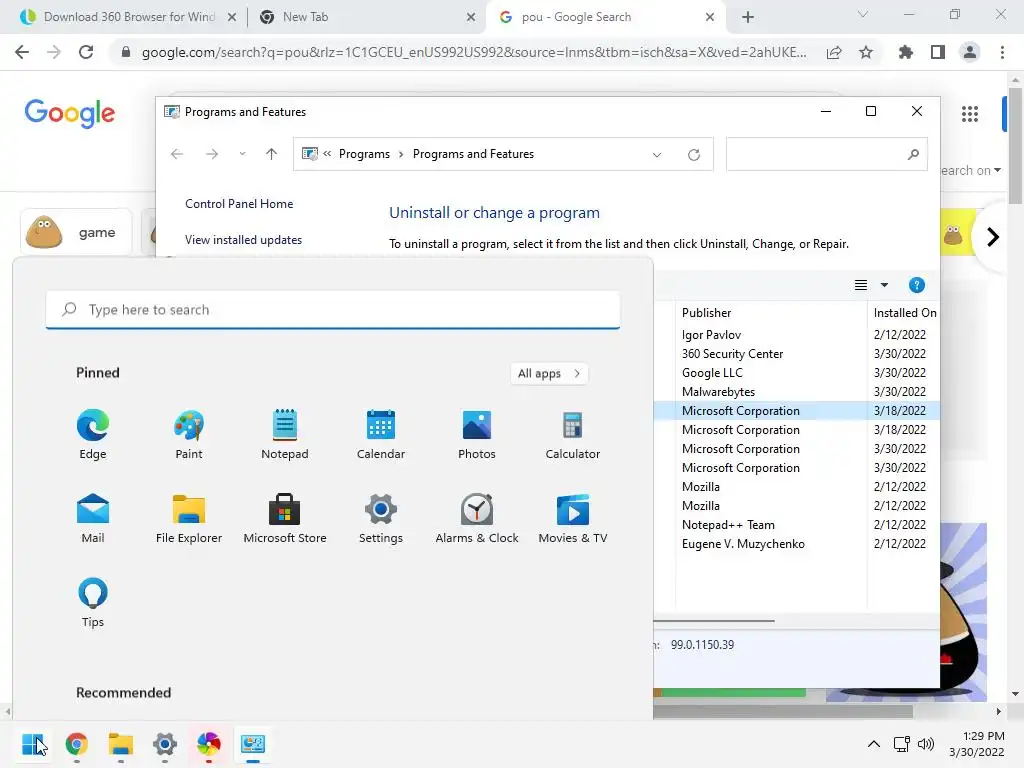Image resolution: width=1024 pixels, height=768 pixels.
Task: Switch to the New Tab tab
Action: tap(366, 17)
